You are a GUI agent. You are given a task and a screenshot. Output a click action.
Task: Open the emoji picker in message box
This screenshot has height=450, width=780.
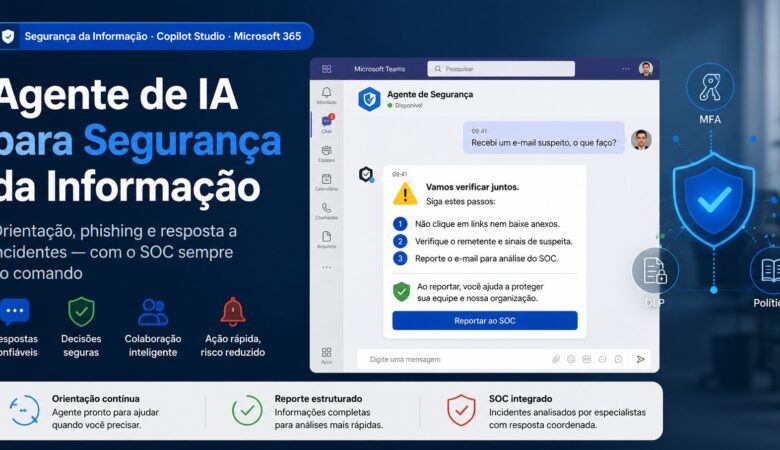[571, 359]
